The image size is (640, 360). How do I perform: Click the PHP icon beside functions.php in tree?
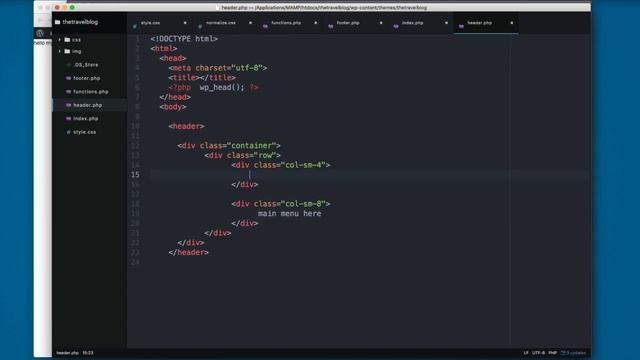(x=69, y=92)
